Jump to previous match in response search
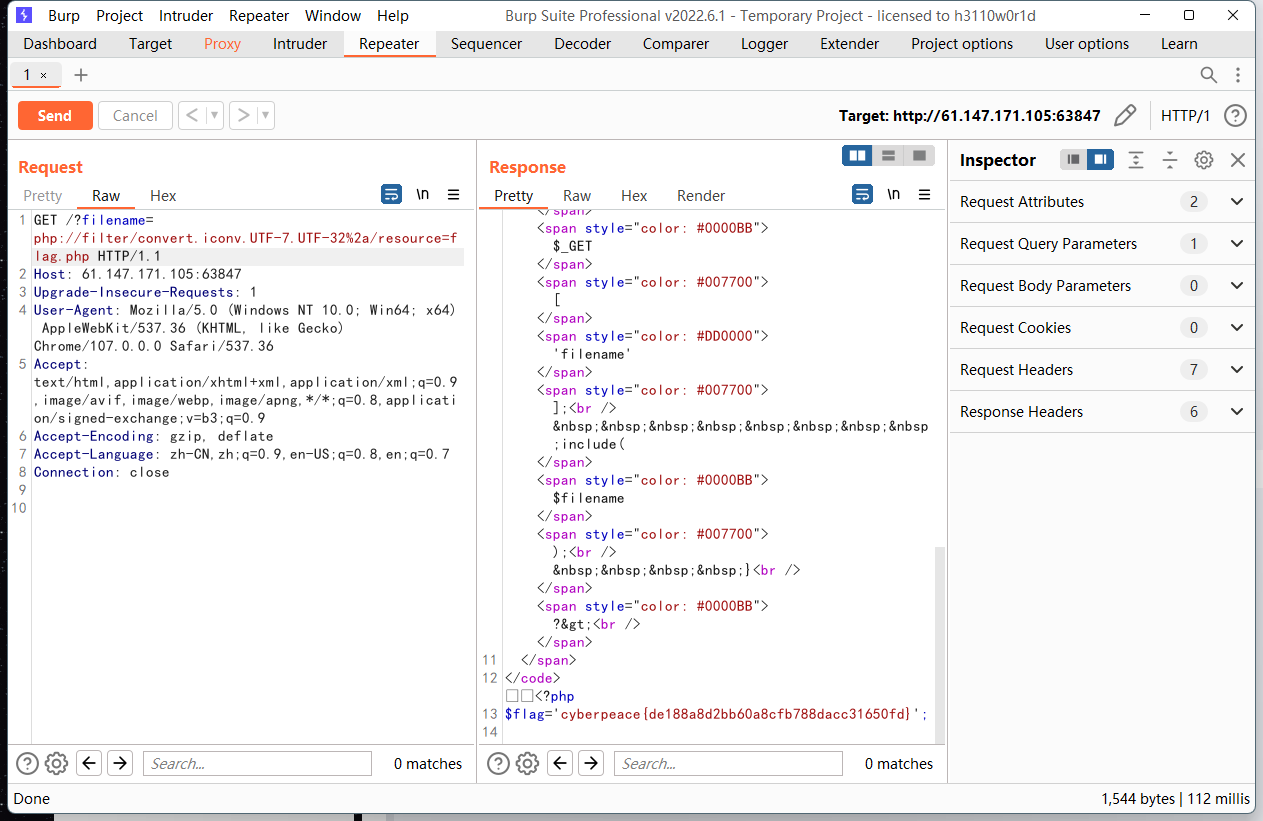 point(560,764)
